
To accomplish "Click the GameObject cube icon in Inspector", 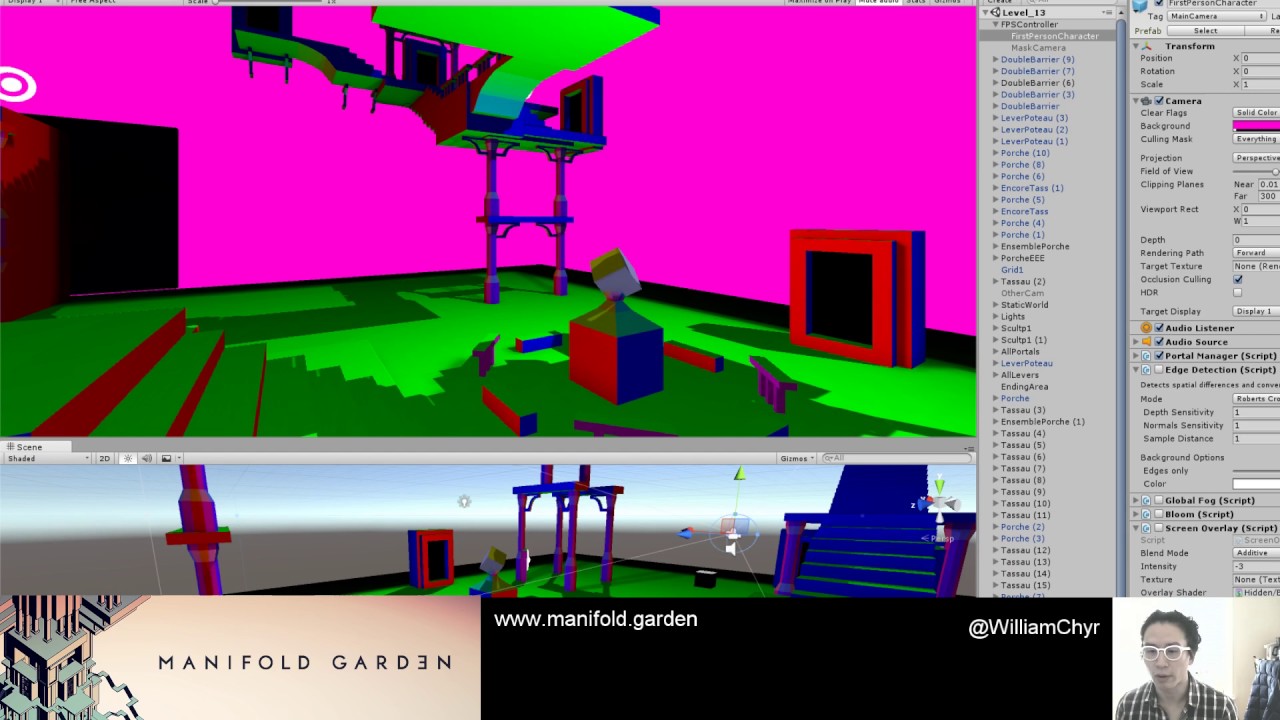I will click(x=1140, y=5).
